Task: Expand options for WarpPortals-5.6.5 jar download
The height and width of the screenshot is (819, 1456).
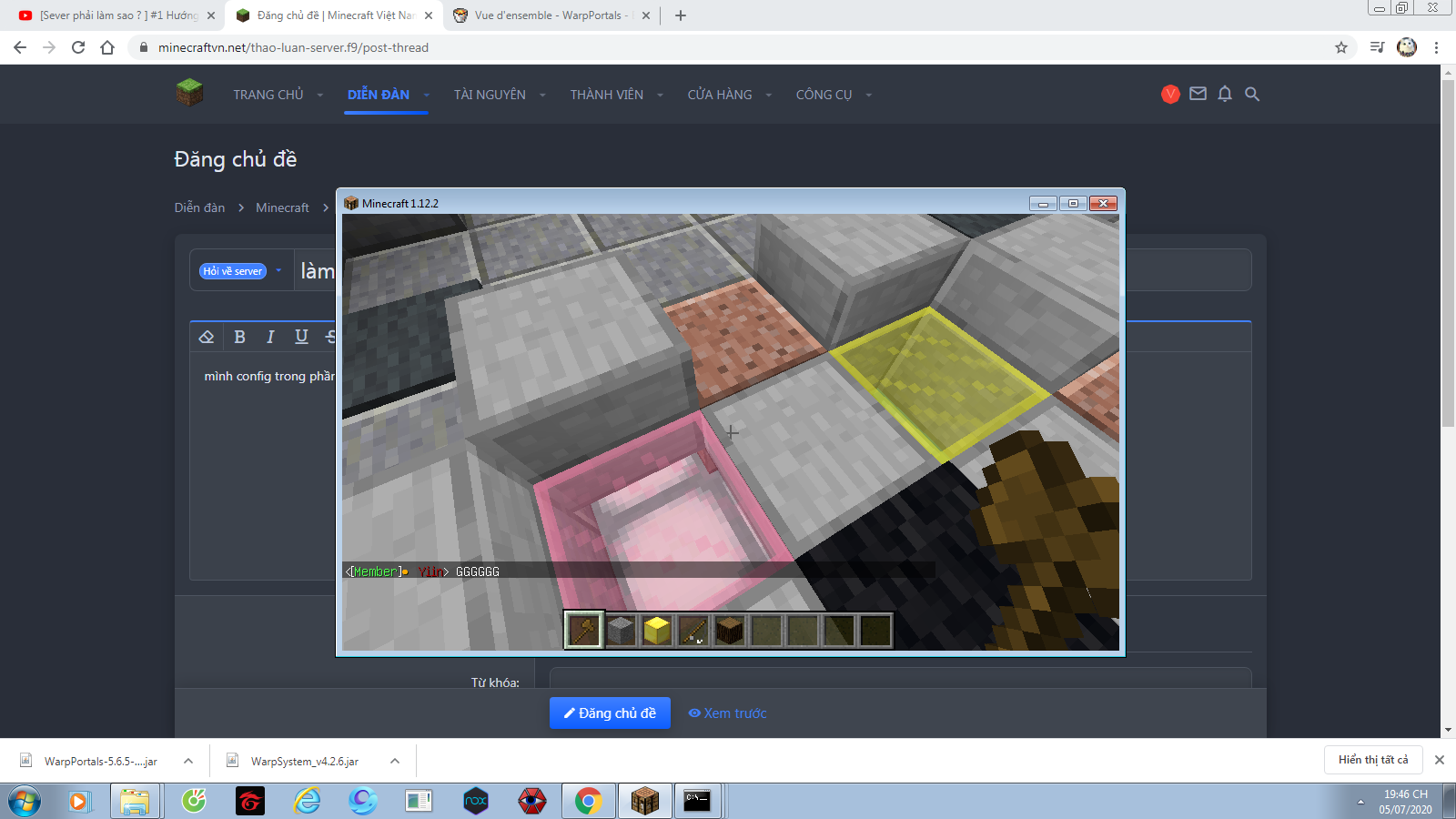Action: (x=187, y=761)
